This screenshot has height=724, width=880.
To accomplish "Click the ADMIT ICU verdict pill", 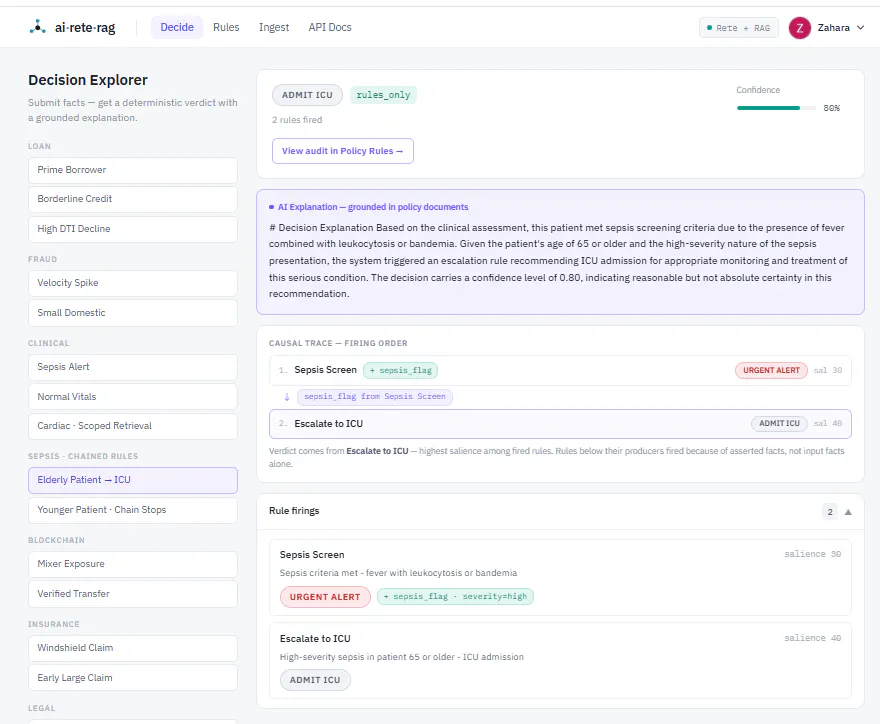I will point(307,95).
